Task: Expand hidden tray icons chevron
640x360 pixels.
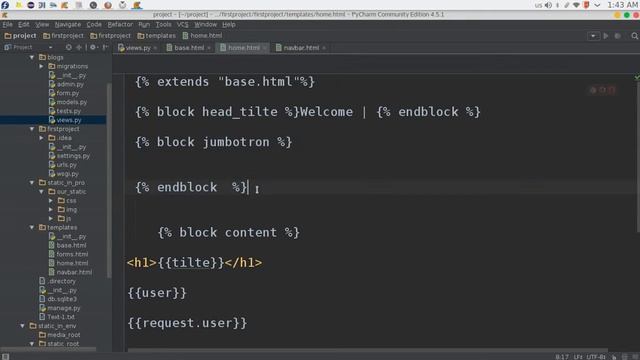Action: (597, 5)
